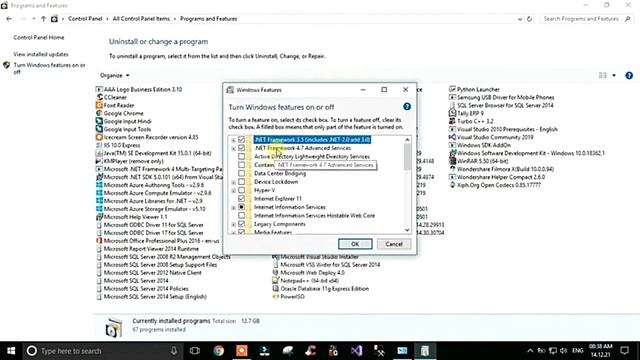
Task: Open Control Panel Home link
Action: 39,37
